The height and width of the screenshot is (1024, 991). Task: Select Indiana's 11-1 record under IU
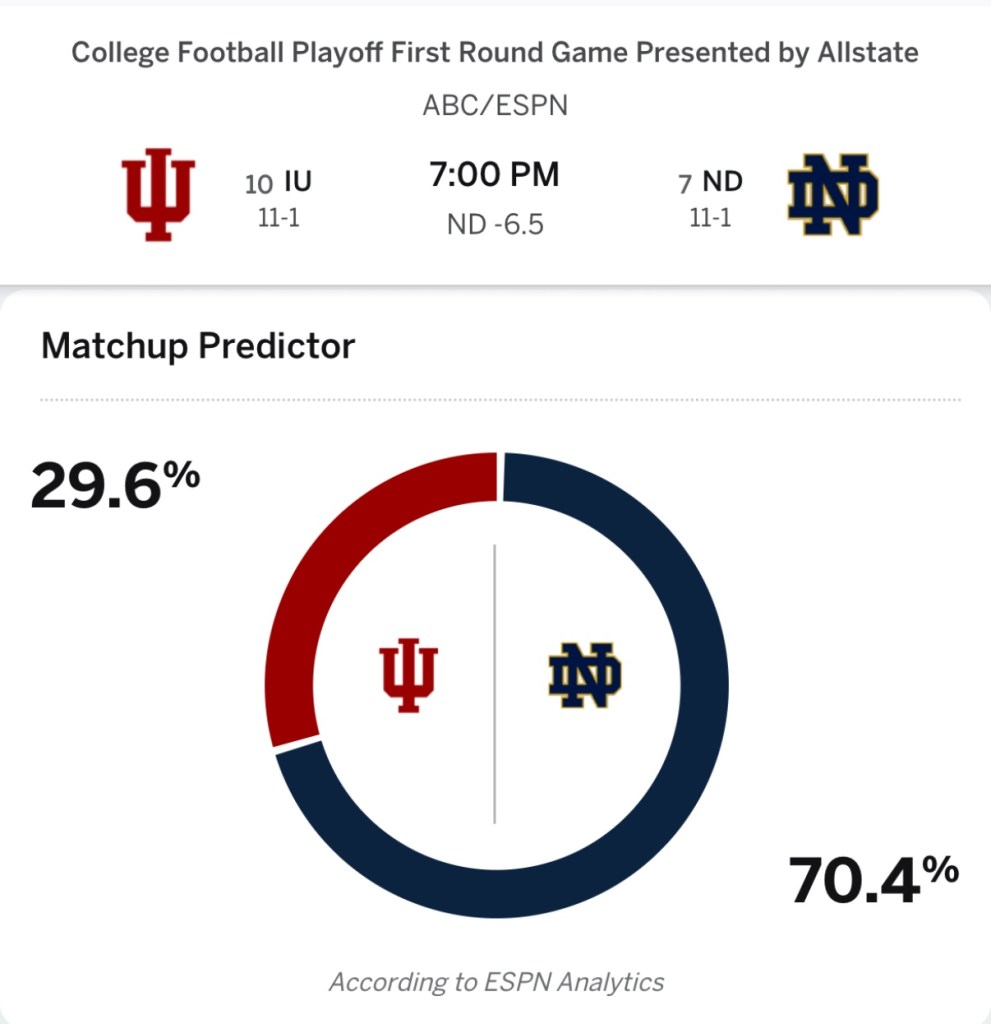[278, 217]
